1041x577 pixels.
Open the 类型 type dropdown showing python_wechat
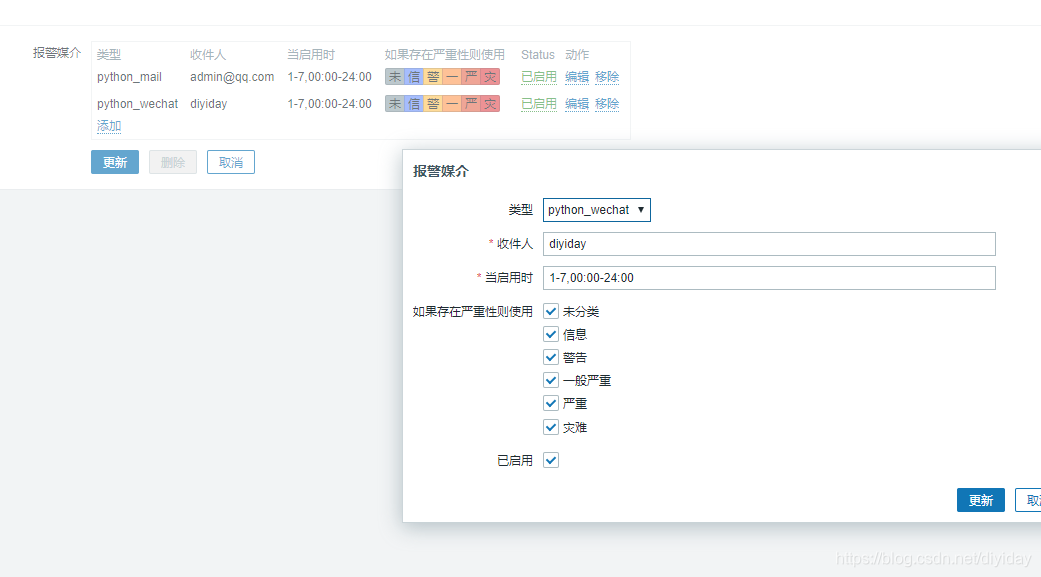click(x=596, y=210)
